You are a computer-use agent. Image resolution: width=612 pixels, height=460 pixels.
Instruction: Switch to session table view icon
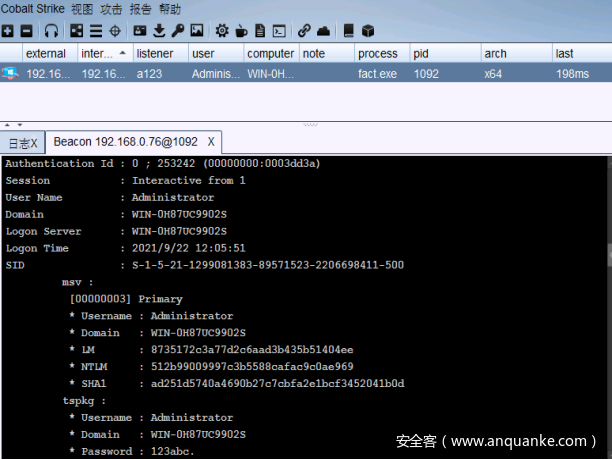click(96, 30)
